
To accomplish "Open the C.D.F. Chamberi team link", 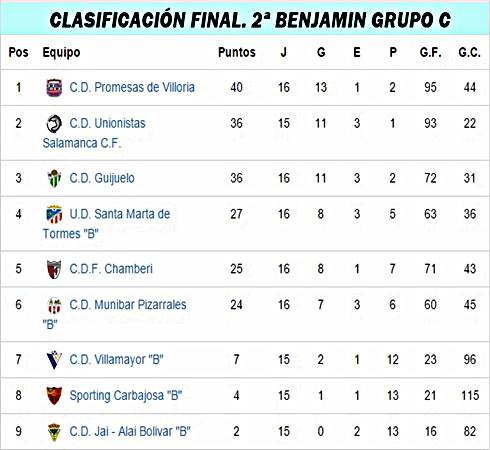I will (111, 269).
